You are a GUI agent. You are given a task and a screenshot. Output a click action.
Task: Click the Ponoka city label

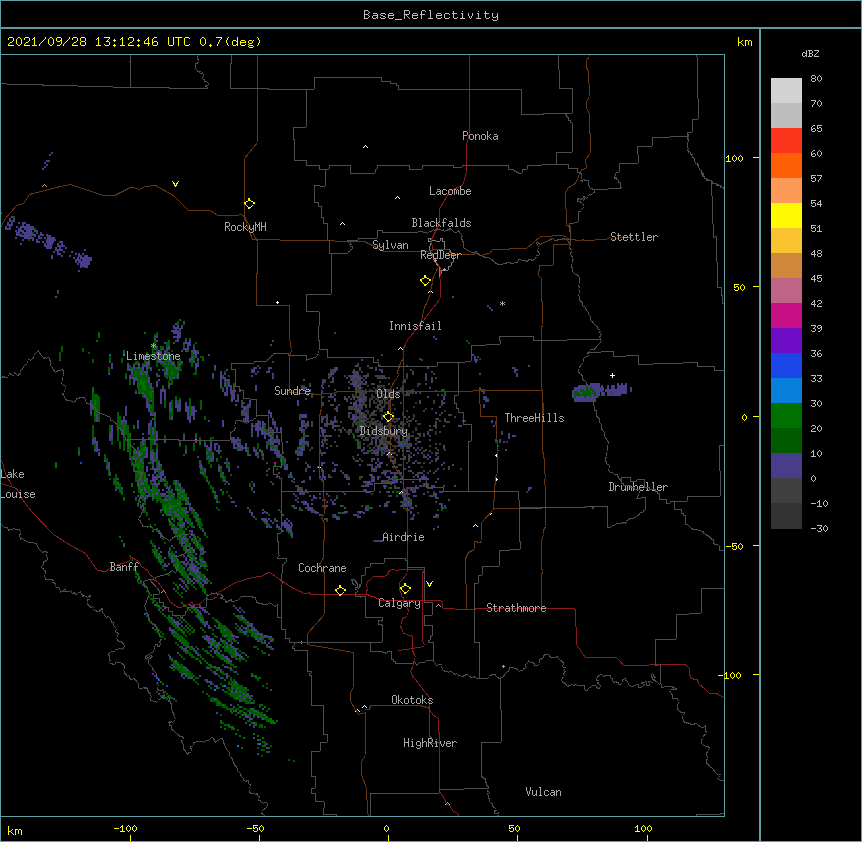[x=480, y=136]
